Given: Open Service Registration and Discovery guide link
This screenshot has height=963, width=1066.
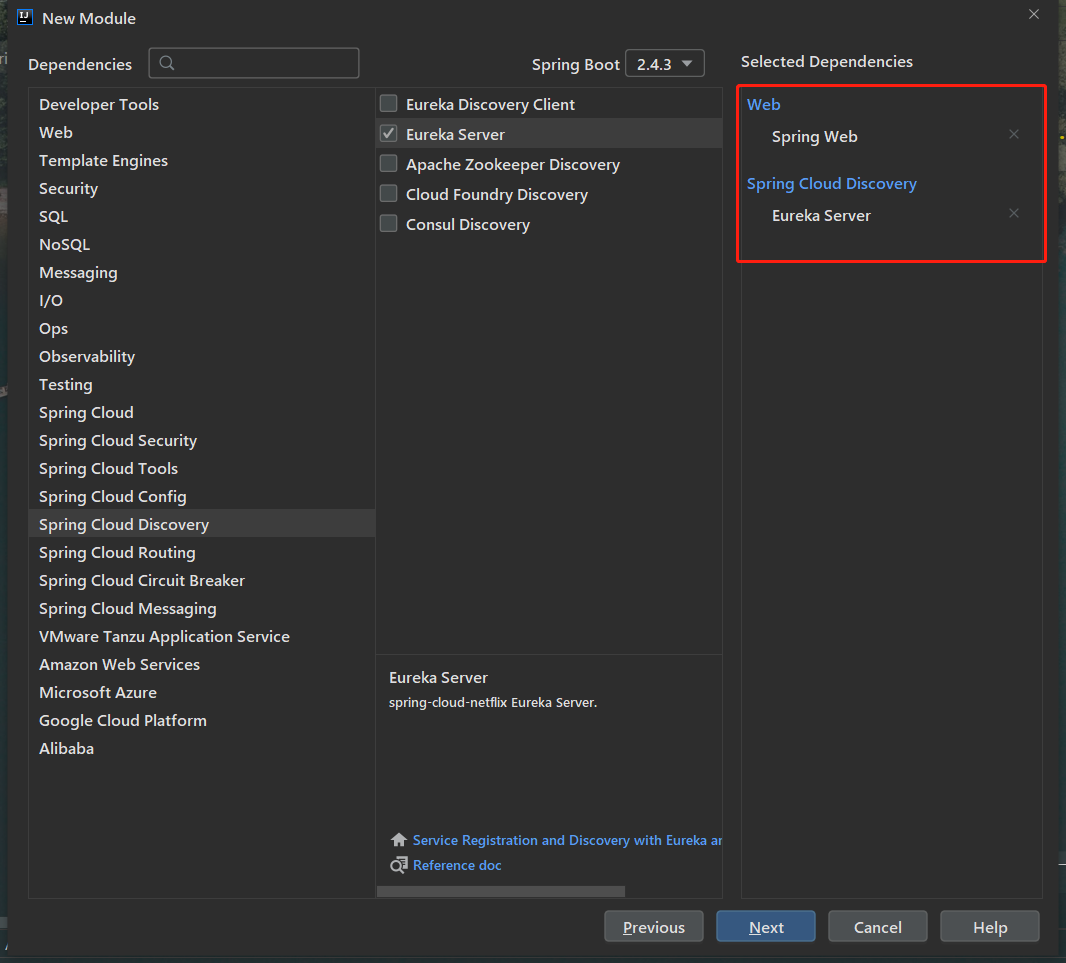Looking at the screenshot, I should point(566,840).
